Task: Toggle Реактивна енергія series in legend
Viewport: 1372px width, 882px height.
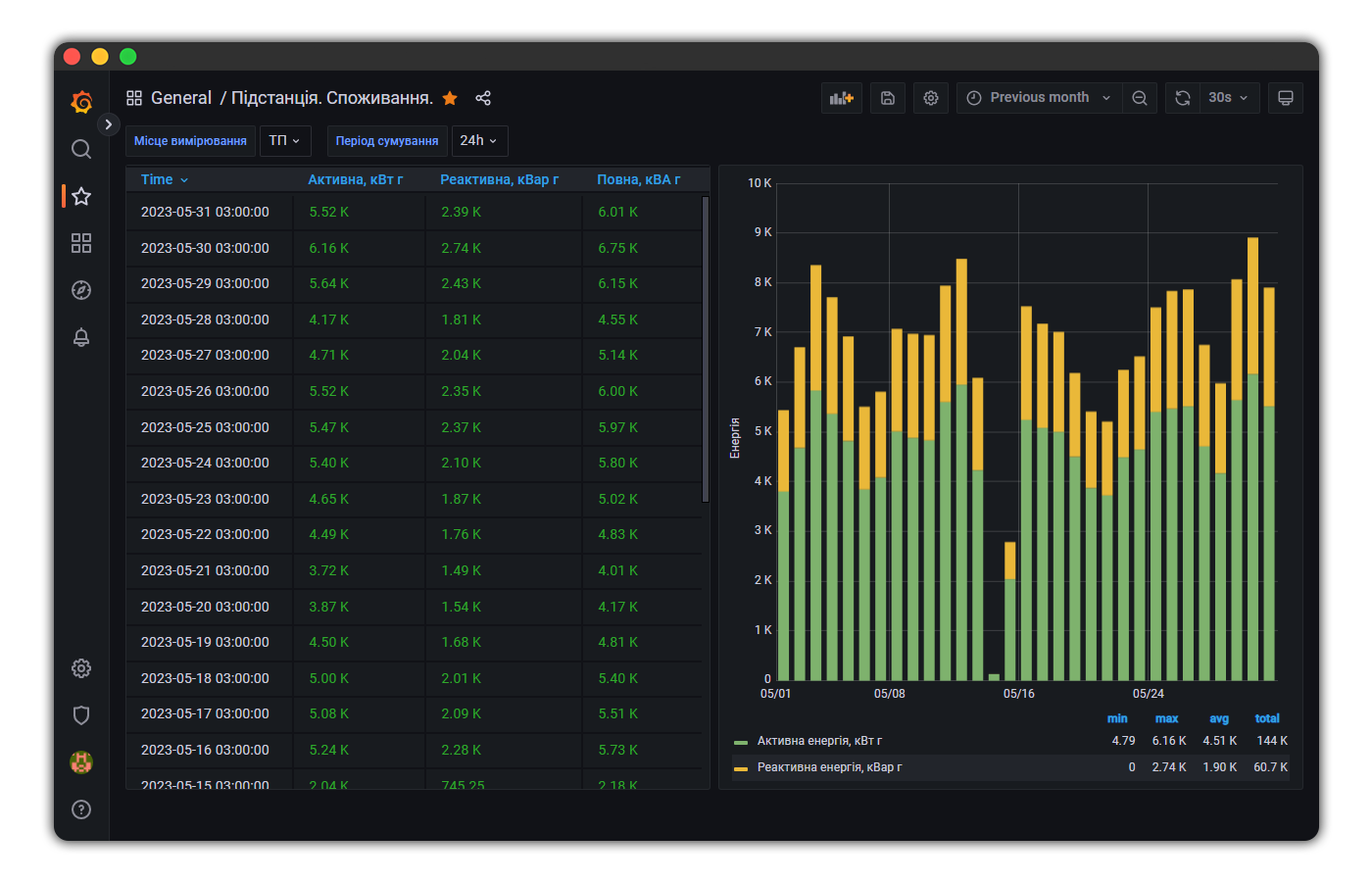Action: pyautogui.click(x=829, y=767)
